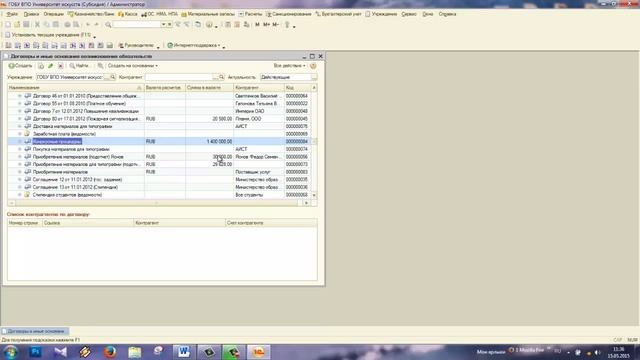Image resolution: width=640 pixels, height=360 pixels.
Task: Open the search field dropdown arrow in toolbar
Action: (x=163, y=24)
